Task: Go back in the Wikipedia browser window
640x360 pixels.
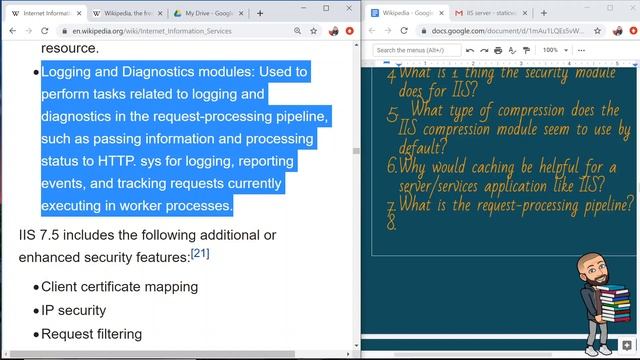Action: point(13,31)
